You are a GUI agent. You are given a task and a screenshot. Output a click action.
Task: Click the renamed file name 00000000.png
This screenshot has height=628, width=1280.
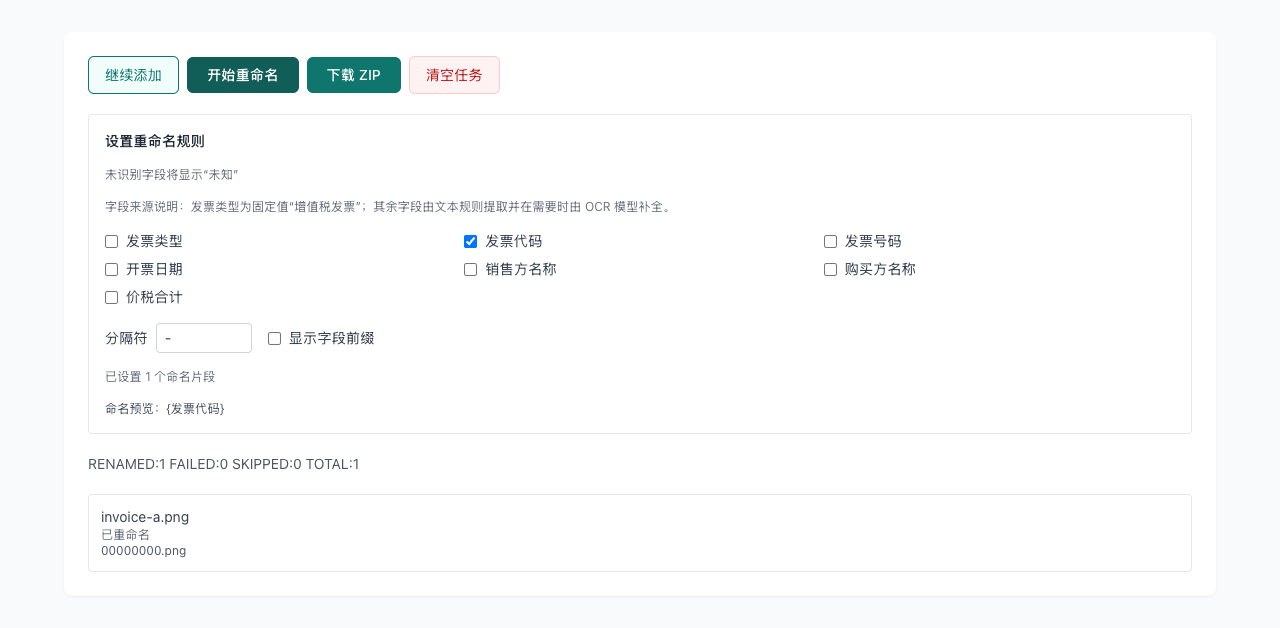click(143, 550)
